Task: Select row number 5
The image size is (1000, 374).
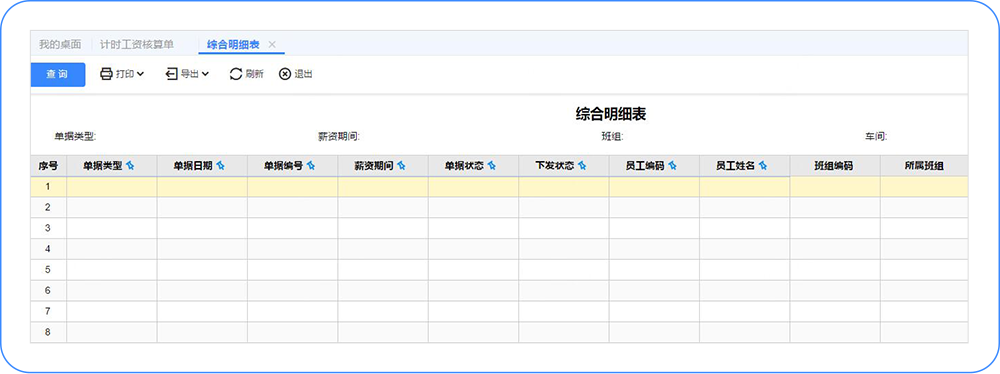Action: 48,269
